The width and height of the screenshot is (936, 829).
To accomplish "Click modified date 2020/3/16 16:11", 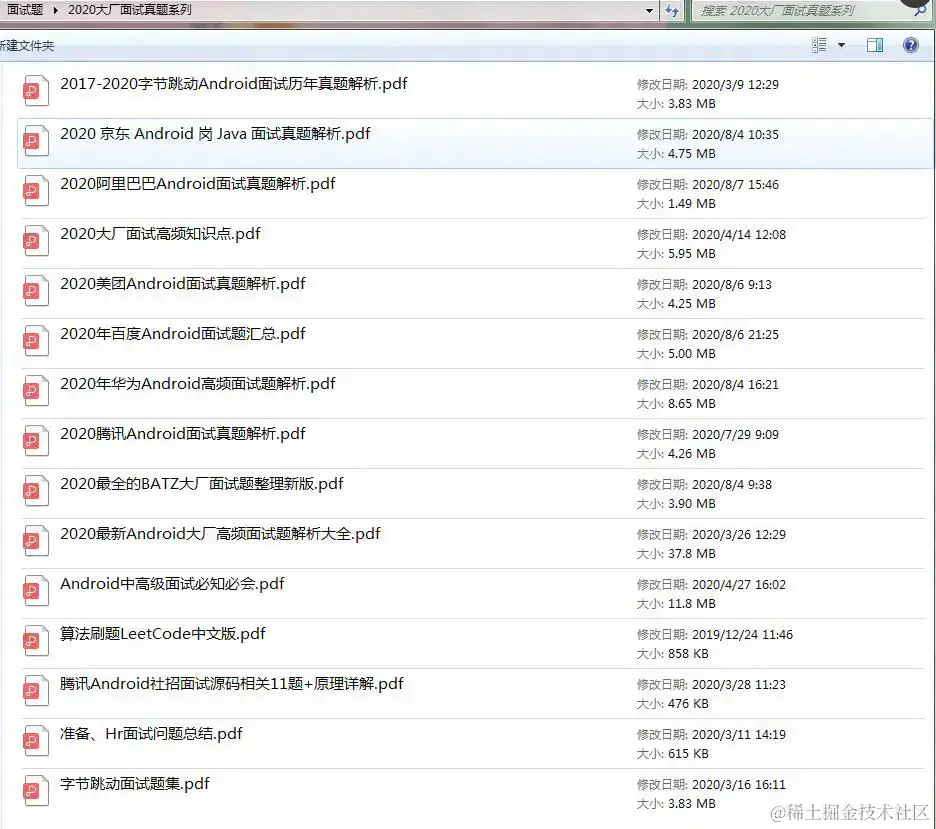I will pos(739,785).
